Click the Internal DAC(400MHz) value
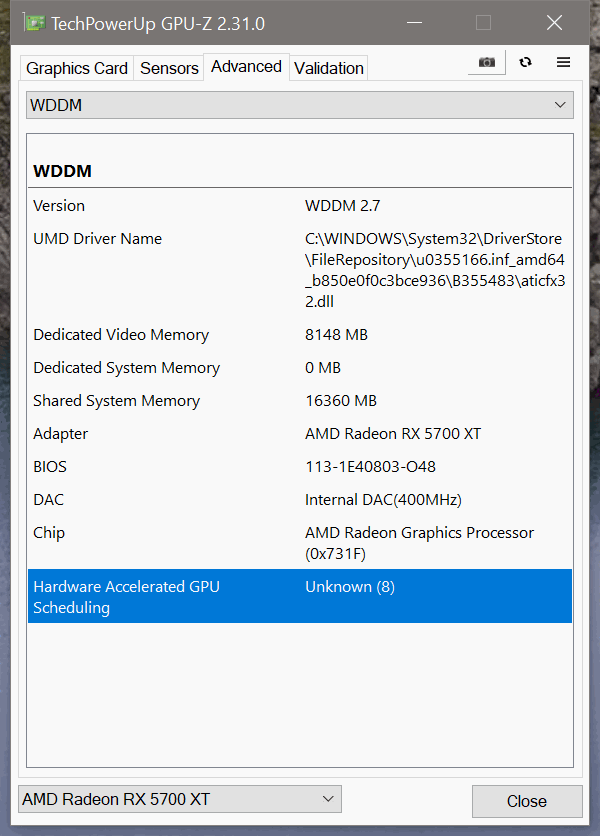600x836 pixels. coord(383,500)
